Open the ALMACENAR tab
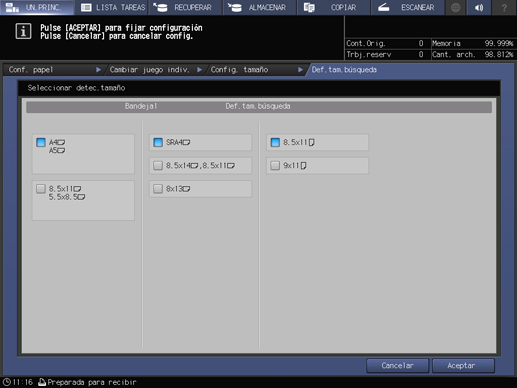 click(x=260, y=7)
